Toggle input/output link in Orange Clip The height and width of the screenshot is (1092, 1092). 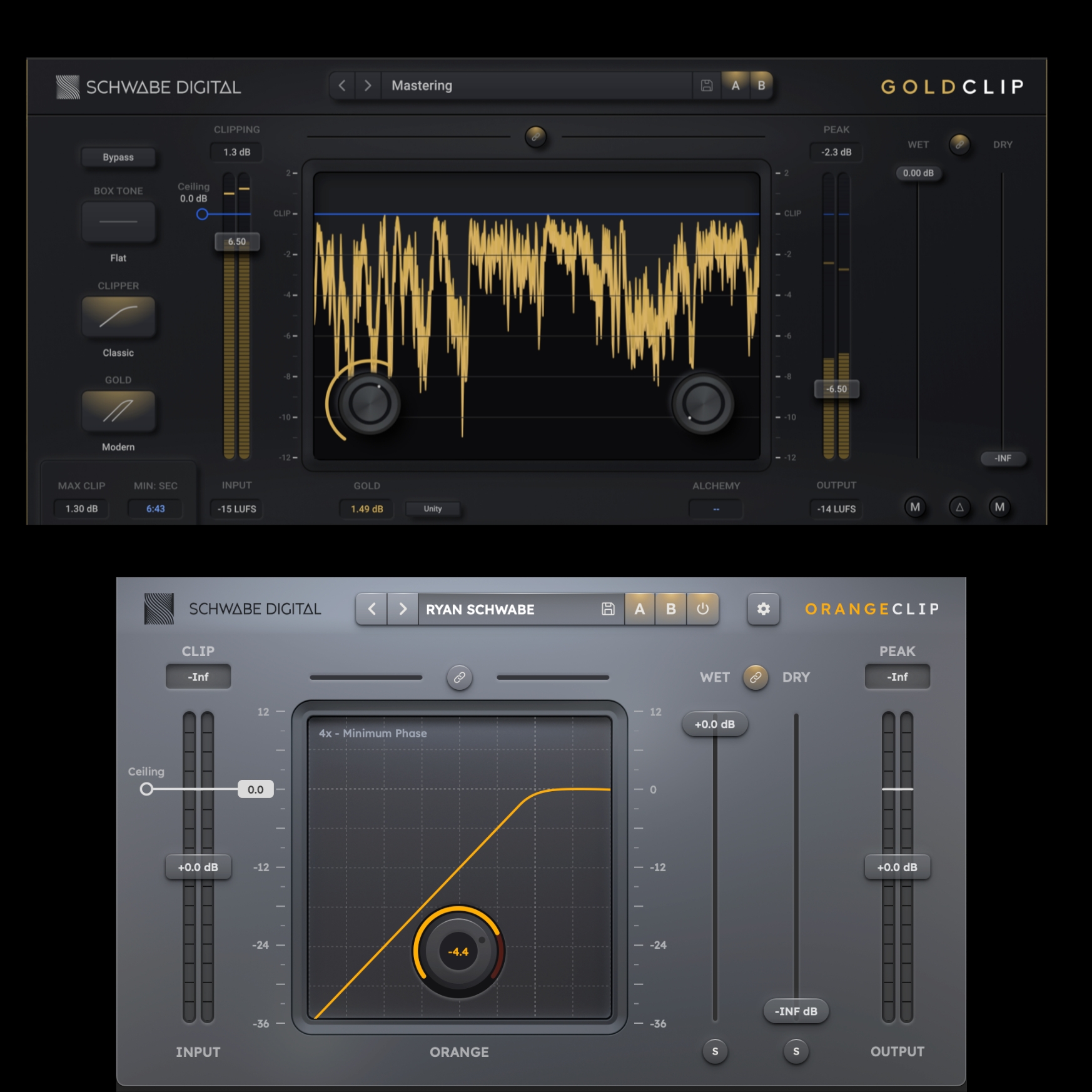[x=460, y=677]
